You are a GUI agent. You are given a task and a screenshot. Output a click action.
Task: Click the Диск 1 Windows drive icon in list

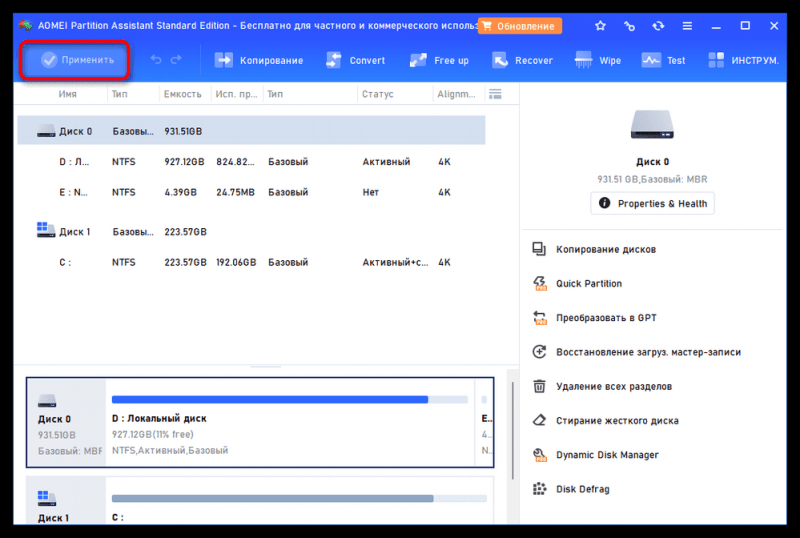46,230
